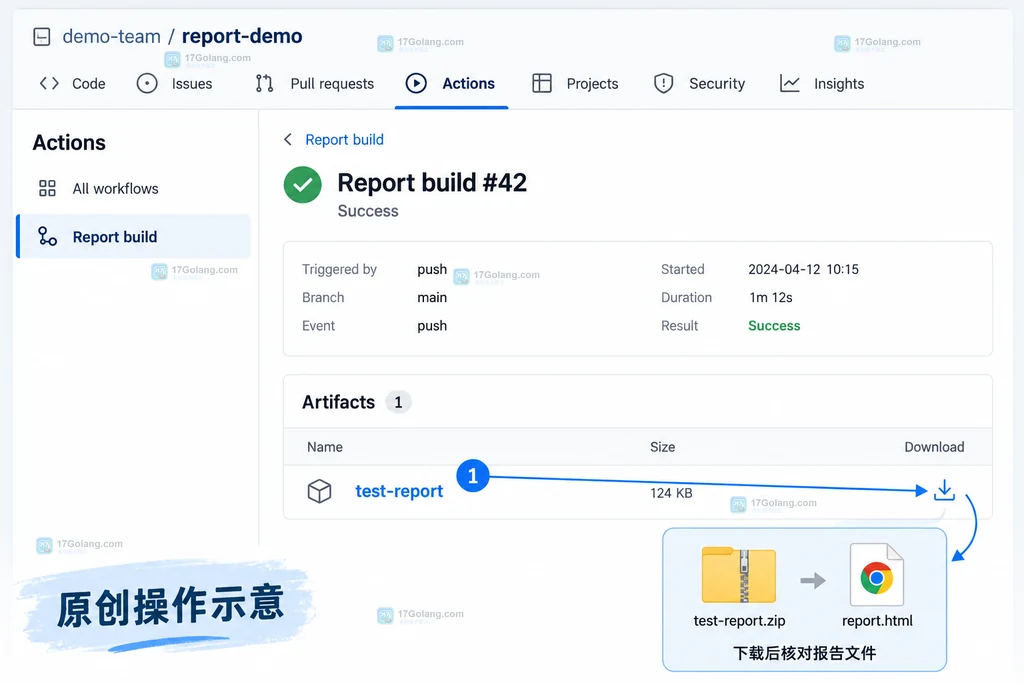The image size is (1024, 683).
Task: Click the Download column header
Action: [934, 447]
